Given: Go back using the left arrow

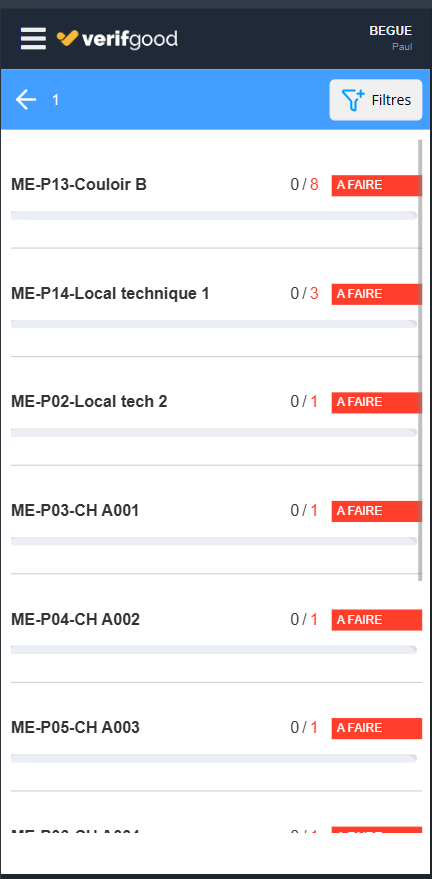Looking at the screenshot, I should pyautogui.click(x=26, y=100).
